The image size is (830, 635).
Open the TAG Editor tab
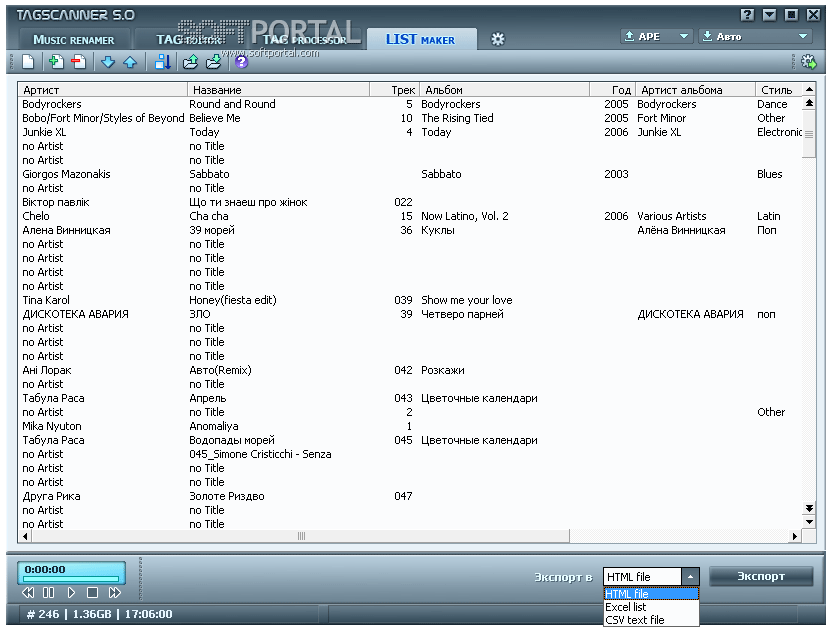click(189, 40)
